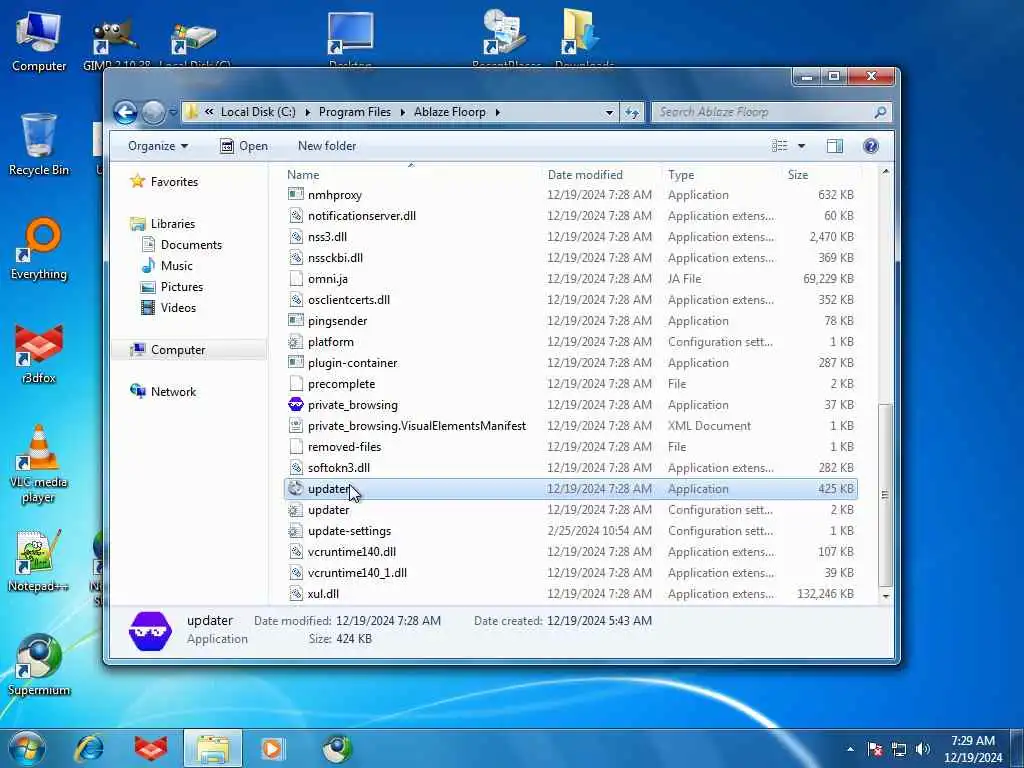
Task: Click the refresh button beside address bar
Action: 632,112
